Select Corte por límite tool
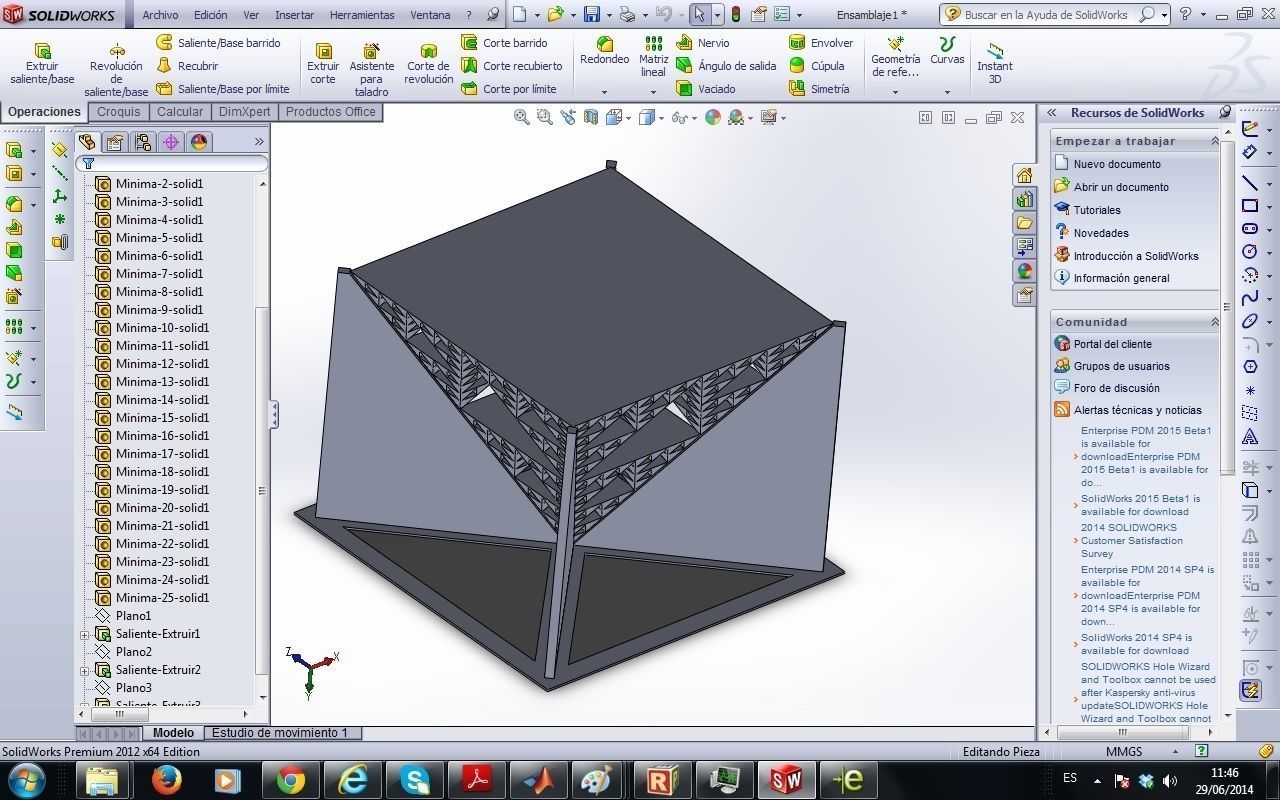 (509, 89)
